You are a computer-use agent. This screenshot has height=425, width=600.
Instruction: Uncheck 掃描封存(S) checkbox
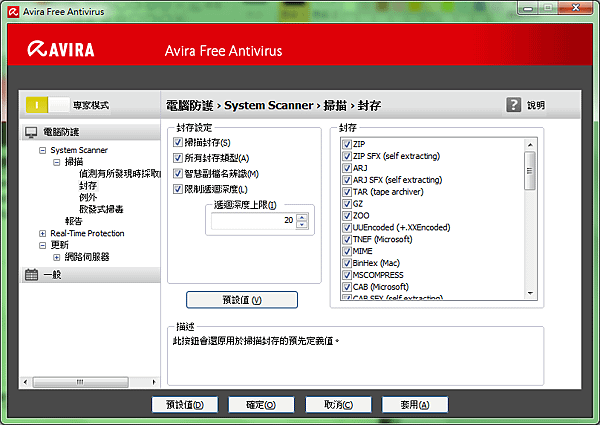pyautogui.click(x=178, y=142)
